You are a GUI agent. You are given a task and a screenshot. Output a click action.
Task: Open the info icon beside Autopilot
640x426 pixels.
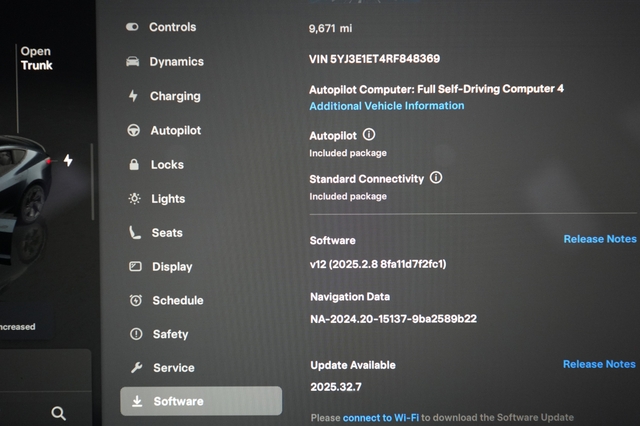369,135
